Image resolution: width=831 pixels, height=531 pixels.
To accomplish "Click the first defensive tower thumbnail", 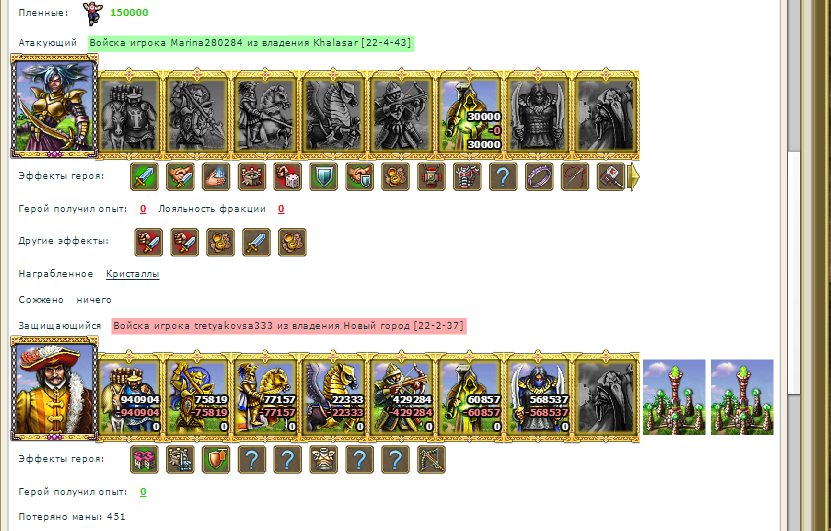I will [x=674, y=397].
